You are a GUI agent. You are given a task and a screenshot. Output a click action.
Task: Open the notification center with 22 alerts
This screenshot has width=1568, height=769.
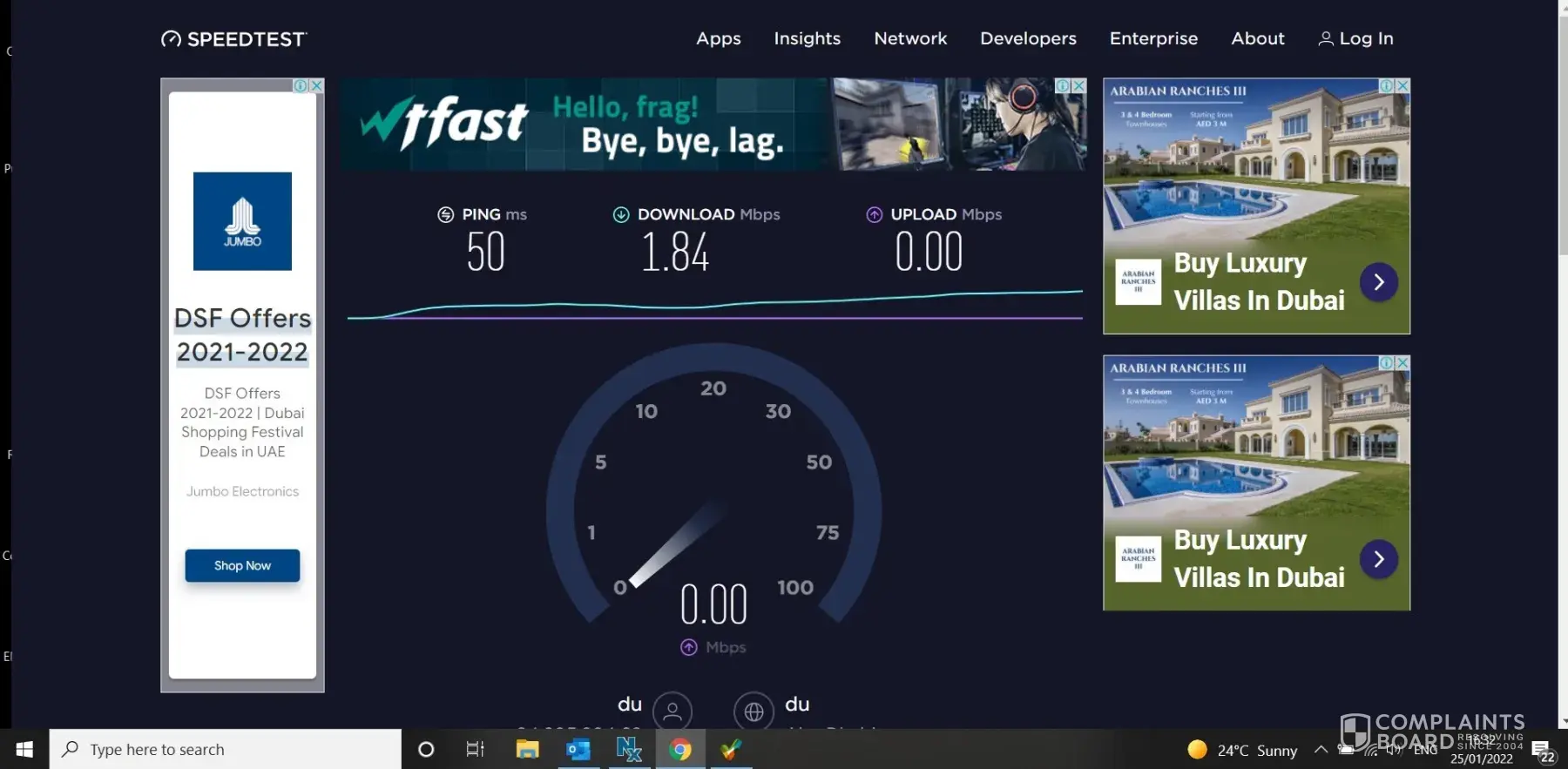click(x=1543, y=751)
